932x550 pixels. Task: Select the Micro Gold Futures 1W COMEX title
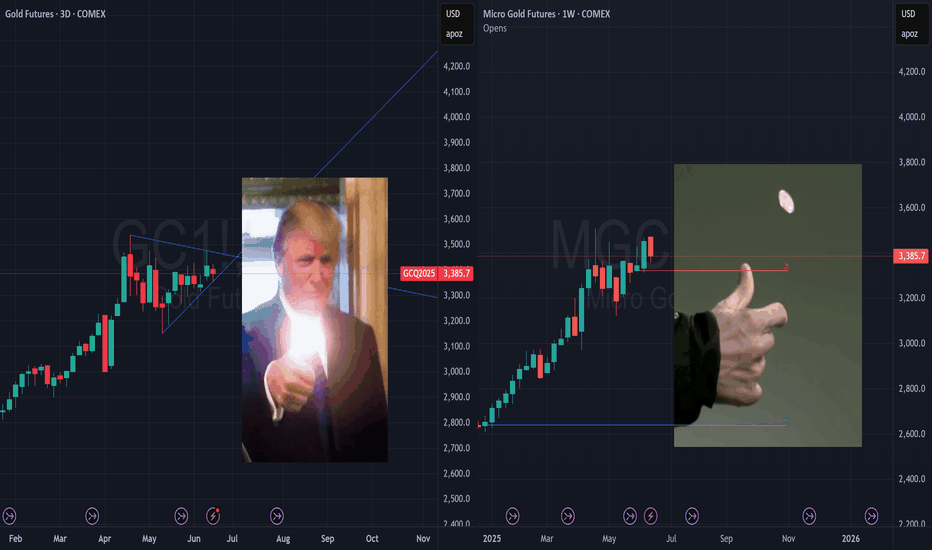pyautogui.click(x=546, y=14)
